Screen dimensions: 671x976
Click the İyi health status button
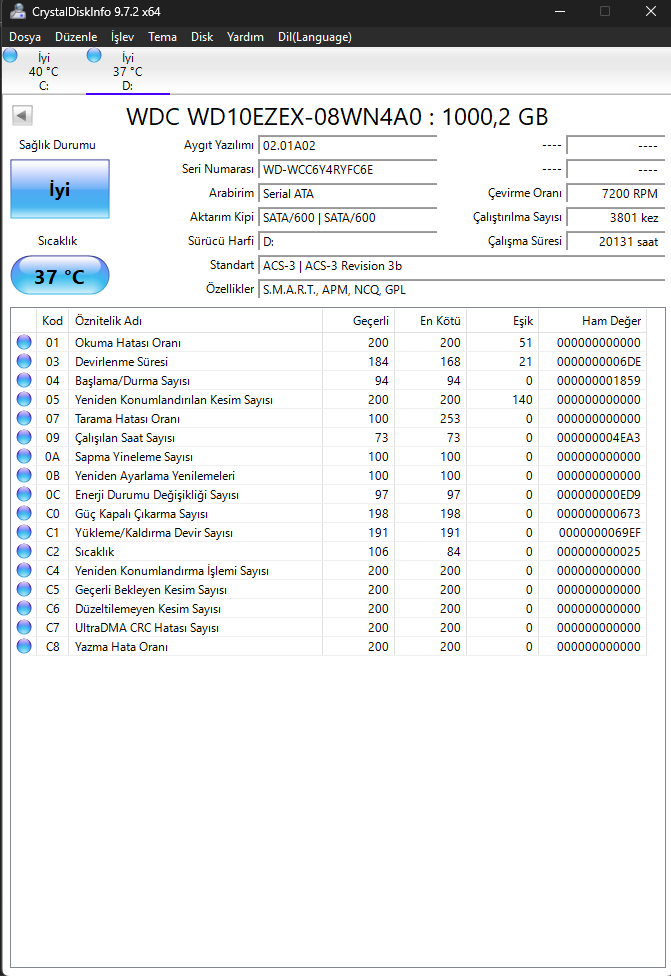[60, 189]
